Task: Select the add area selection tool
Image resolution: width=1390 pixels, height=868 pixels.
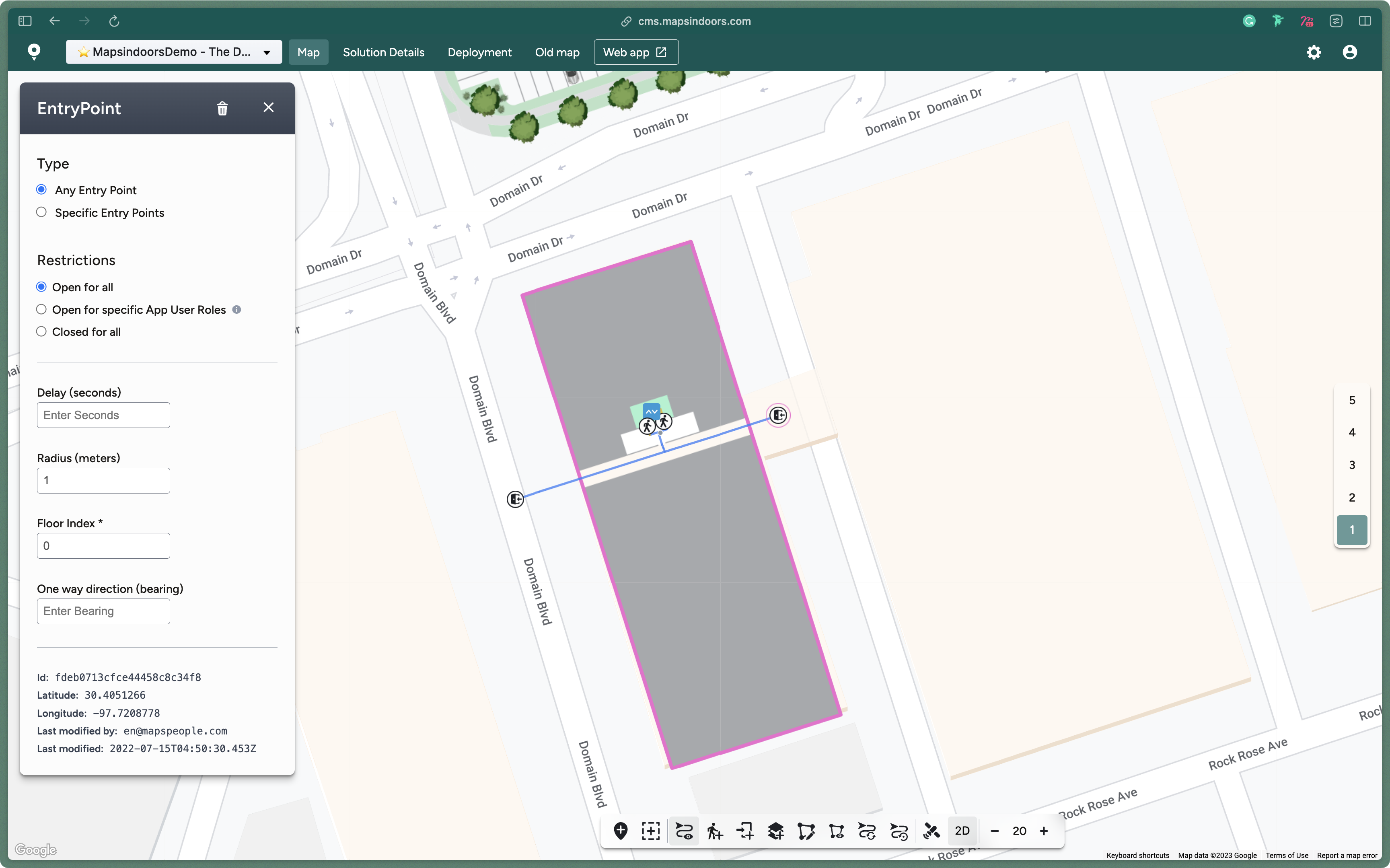Action: point(651,831)
